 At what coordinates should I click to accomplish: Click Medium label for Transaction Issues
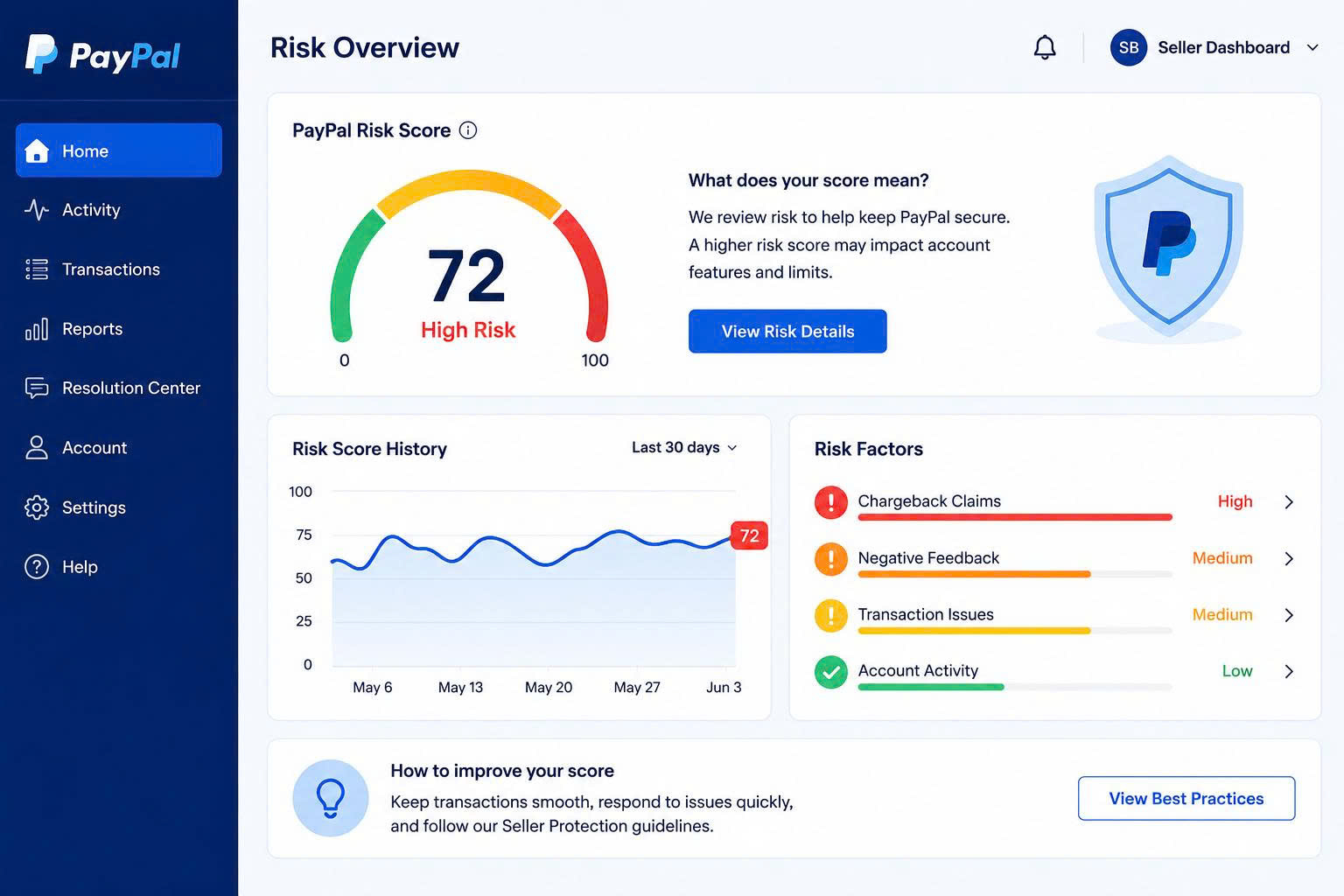pos(1222,614)
